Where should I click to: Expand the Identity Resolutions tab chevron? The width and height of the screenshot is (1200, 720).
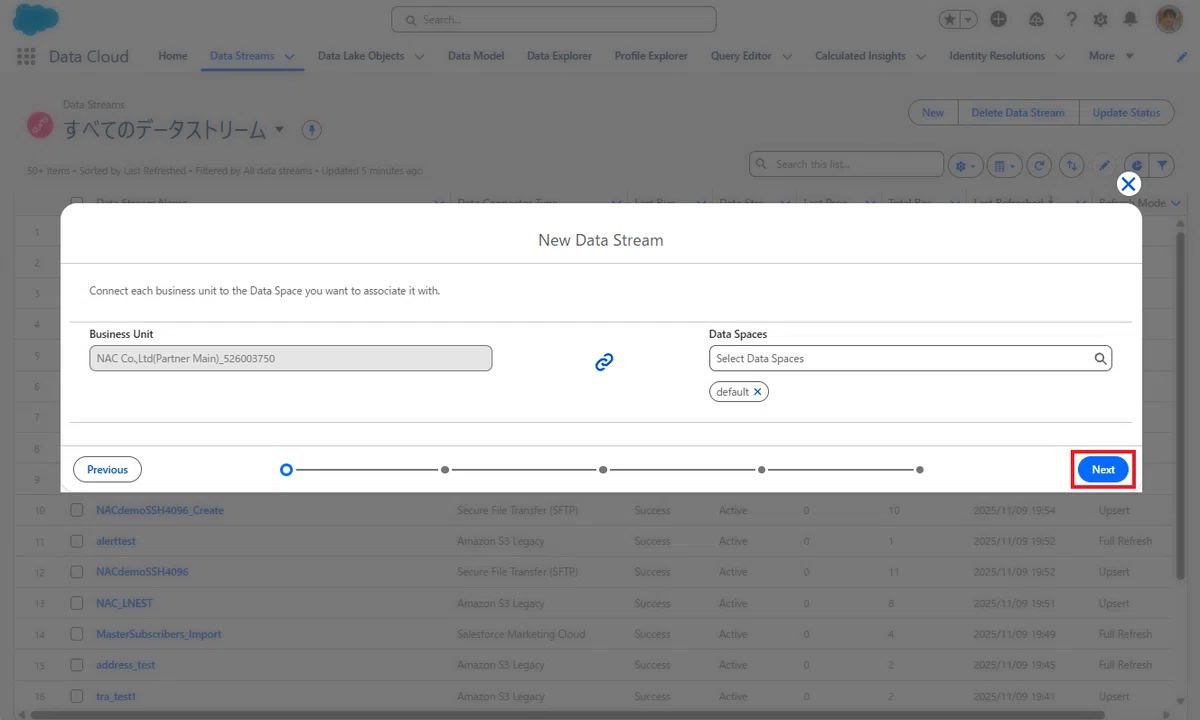tap(1060, 57)
